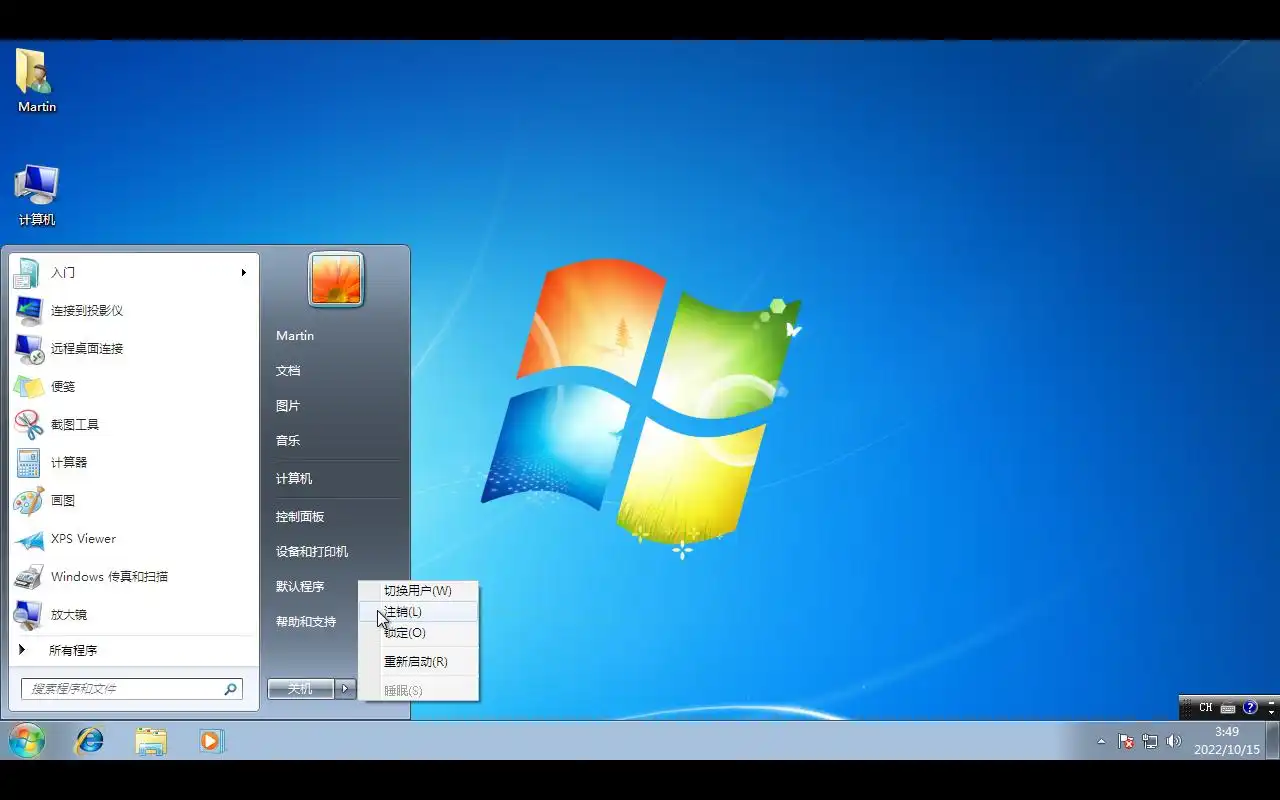Select the Martin folder desktop icon

(x=37, y=80)
